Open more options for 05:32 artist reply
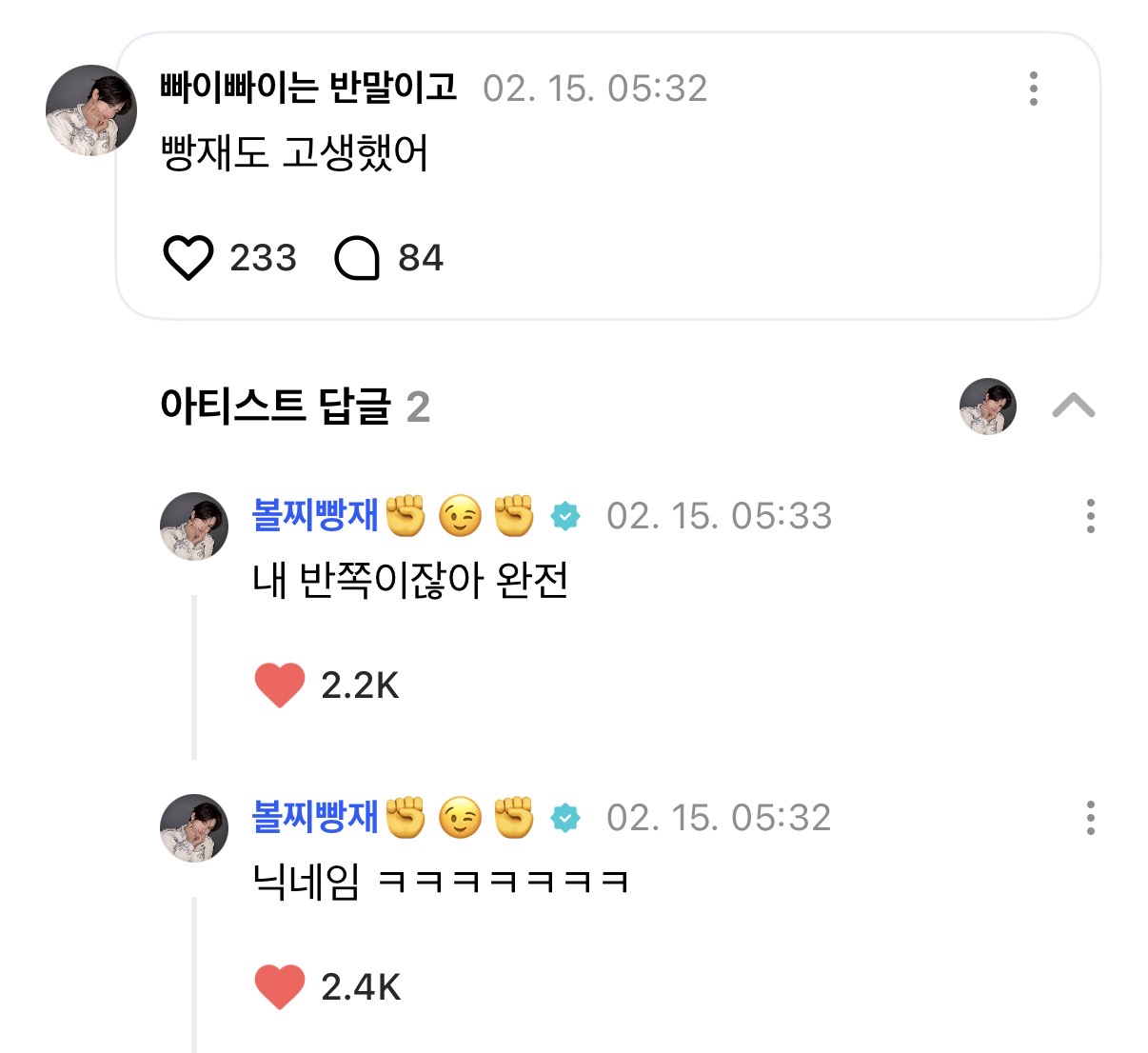 [x=1090, y=818]
